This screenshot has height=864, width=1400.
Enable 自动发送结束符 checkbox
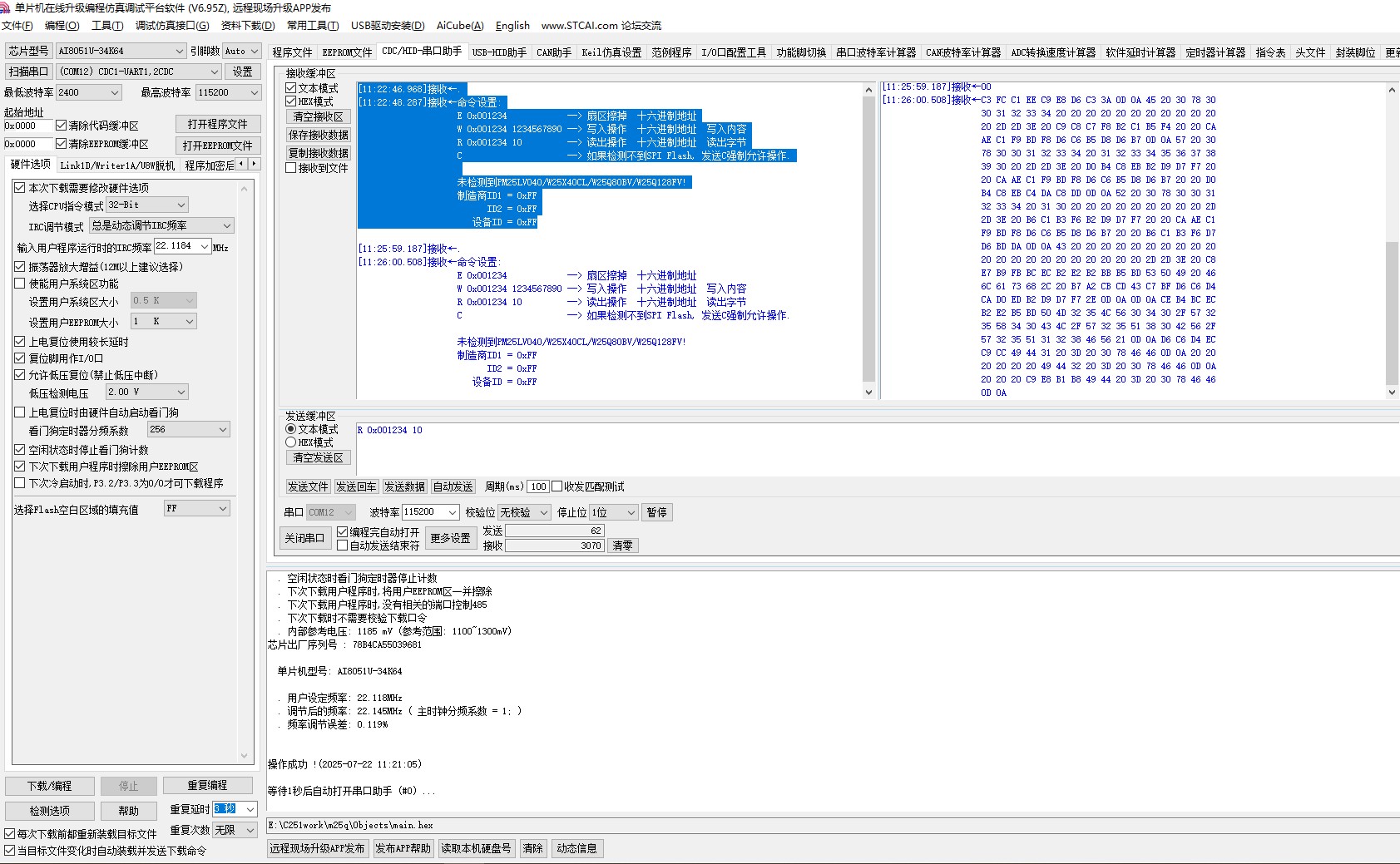coord(342,546)
